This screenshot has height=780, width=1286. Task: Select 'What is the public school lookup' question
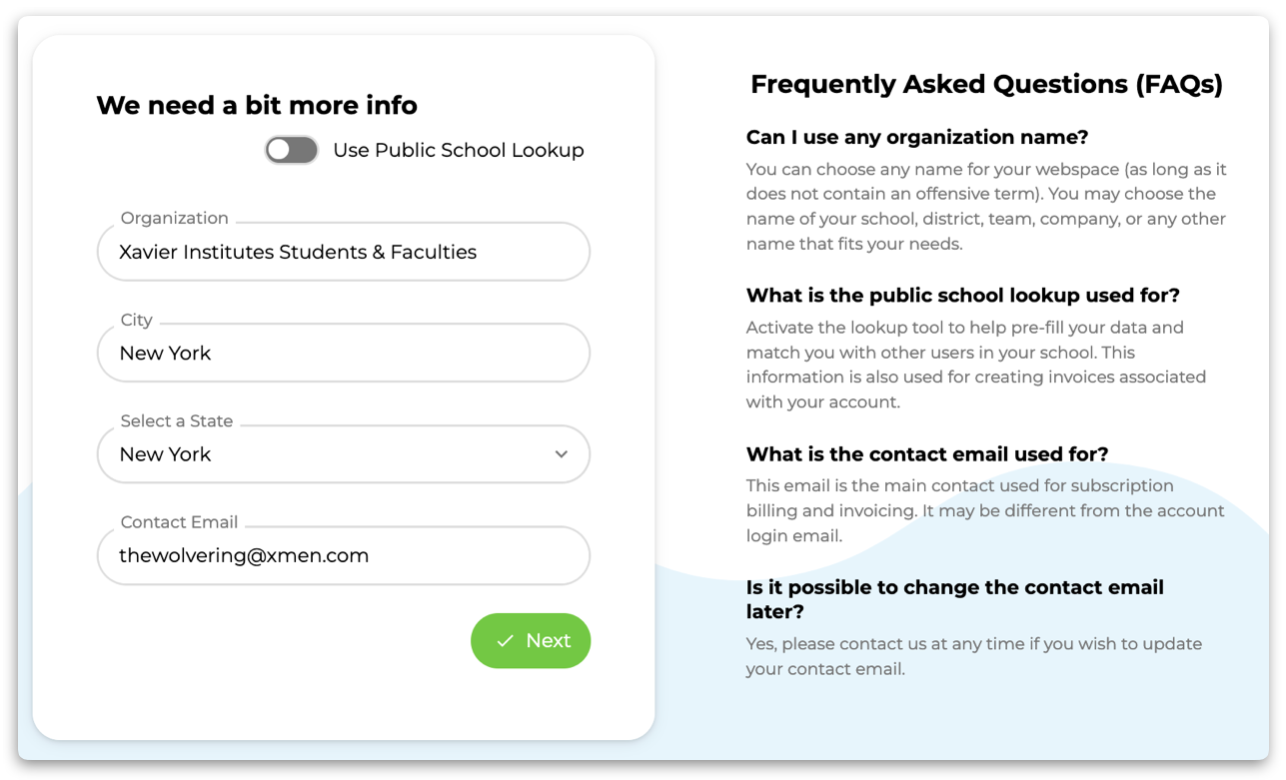[963, 296]
